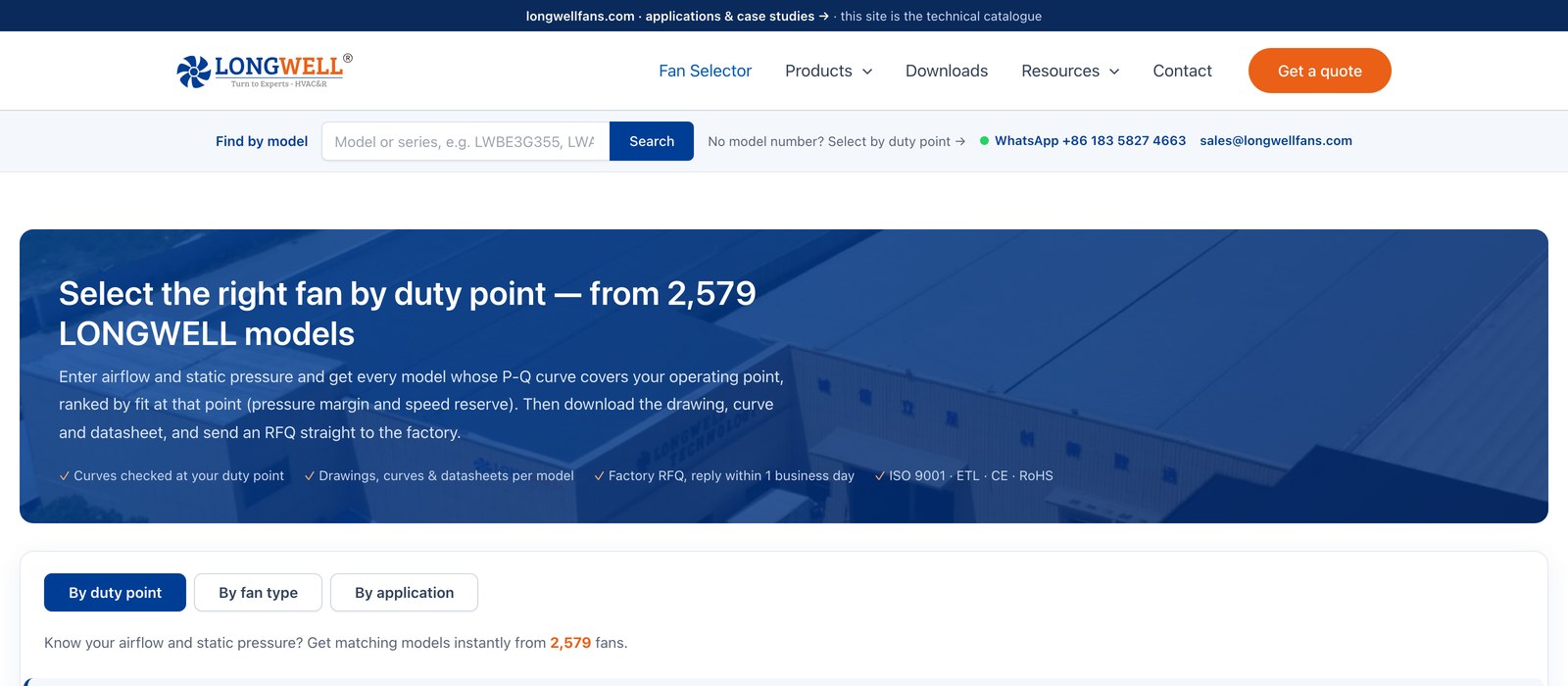Open the Fan Selector menu item

click(x=705, y=71)
